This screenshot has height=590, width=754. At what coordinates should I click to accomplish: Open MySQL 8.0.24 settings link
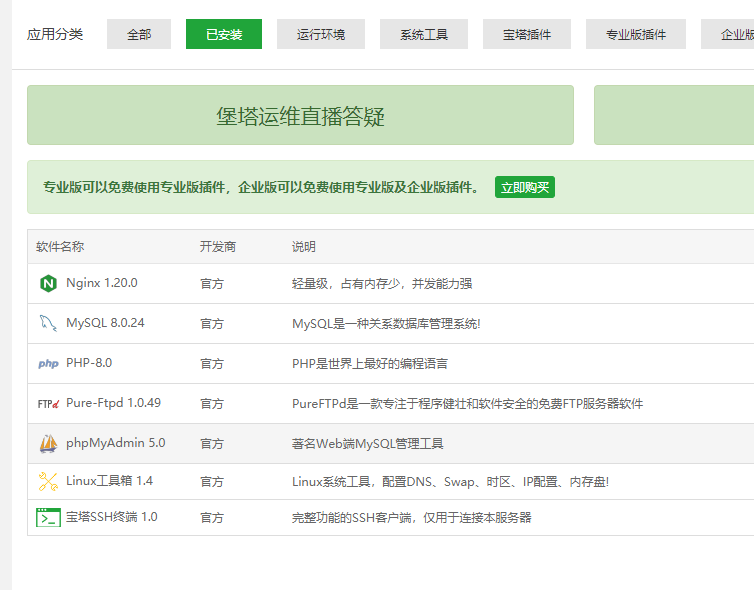click(105, 323)
